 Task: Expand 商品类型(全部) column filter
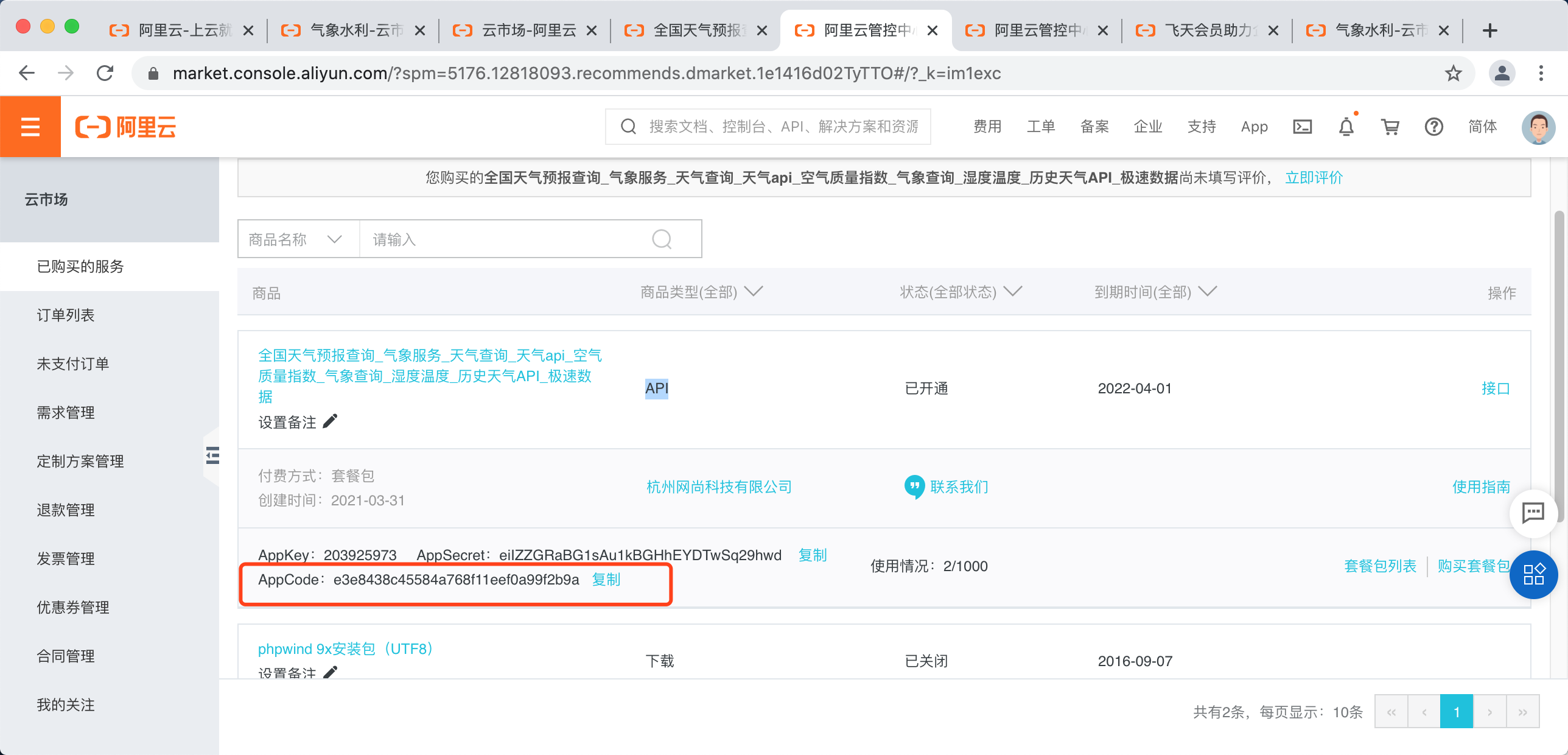pyautogui.click(x=753, y=292)
